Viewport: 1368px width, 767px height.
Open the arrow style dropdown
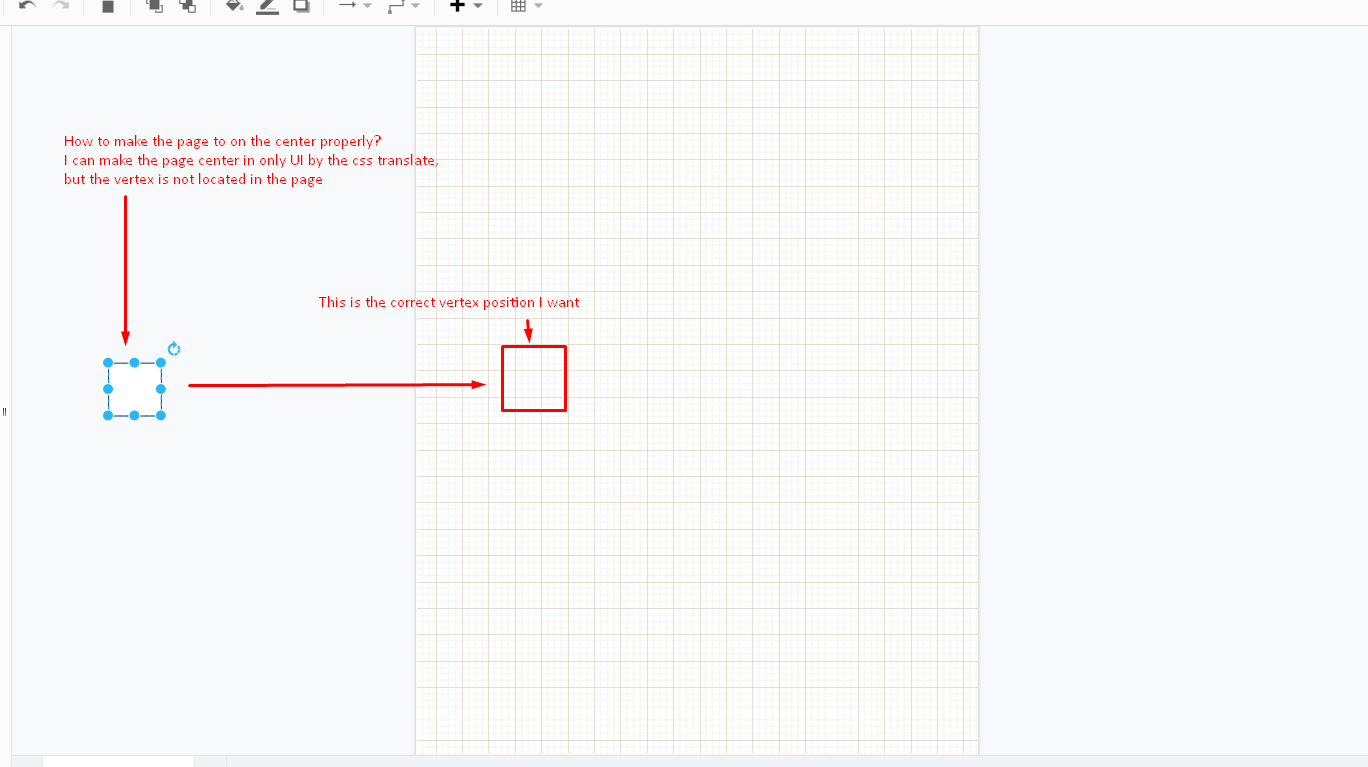(x=365, y=8)
